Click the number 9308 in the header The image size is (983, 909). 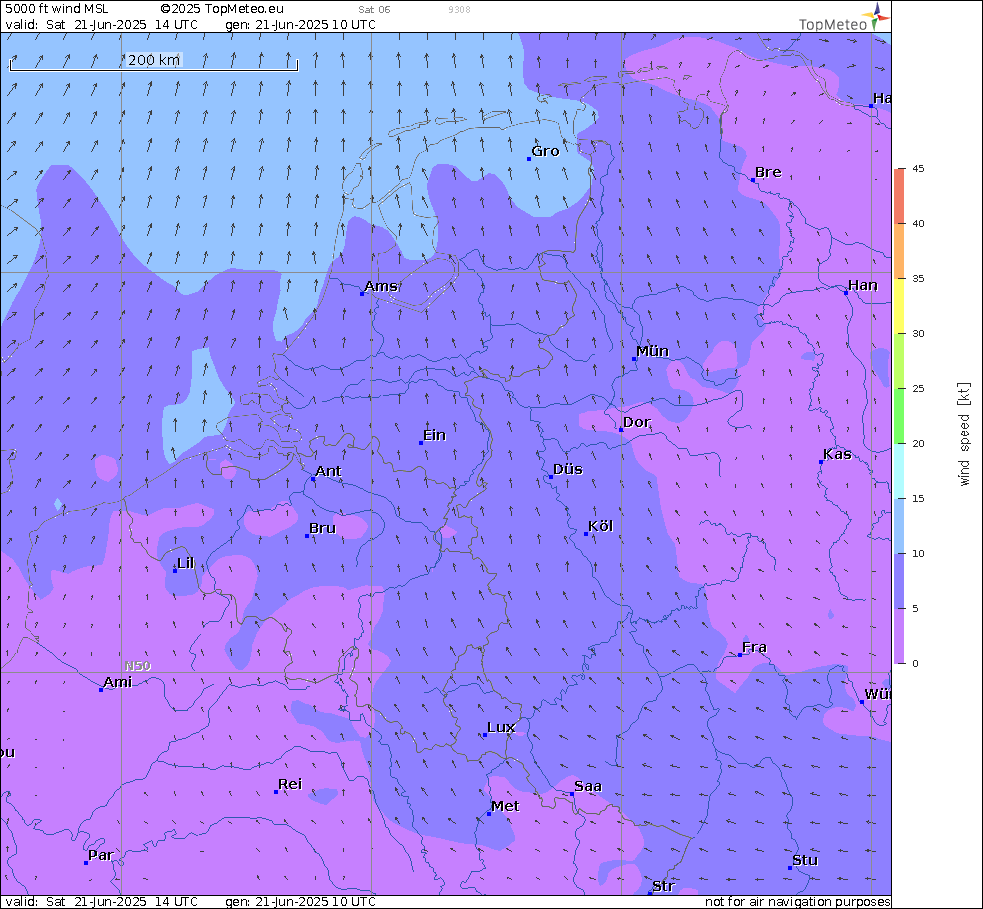[x=459, y=9]
